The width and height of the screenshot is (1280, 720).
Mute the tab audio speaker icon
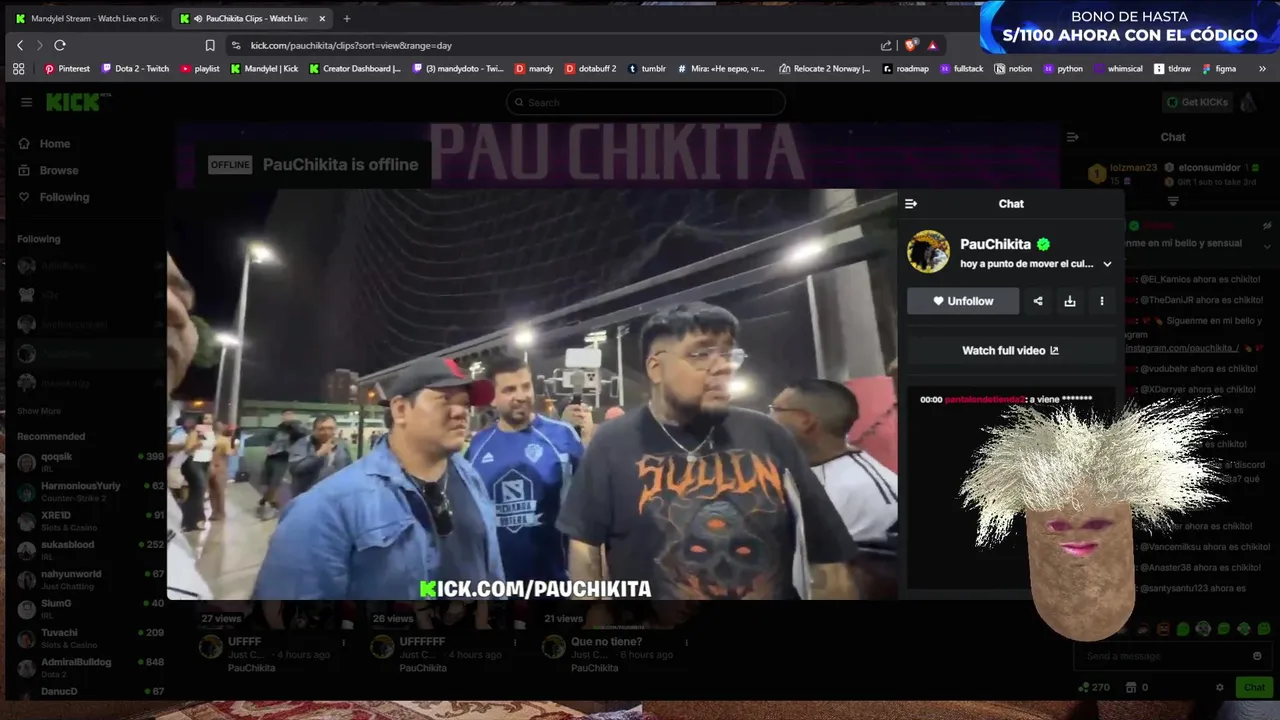[x=198, y=18]
